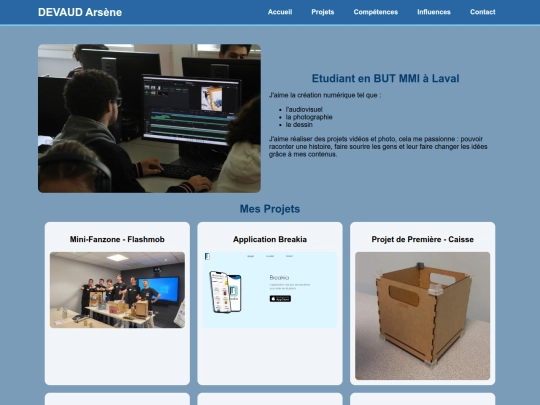This screenshot has height=405, width=540.
Task: Click the le dessin list item
Action: (299, 125)
